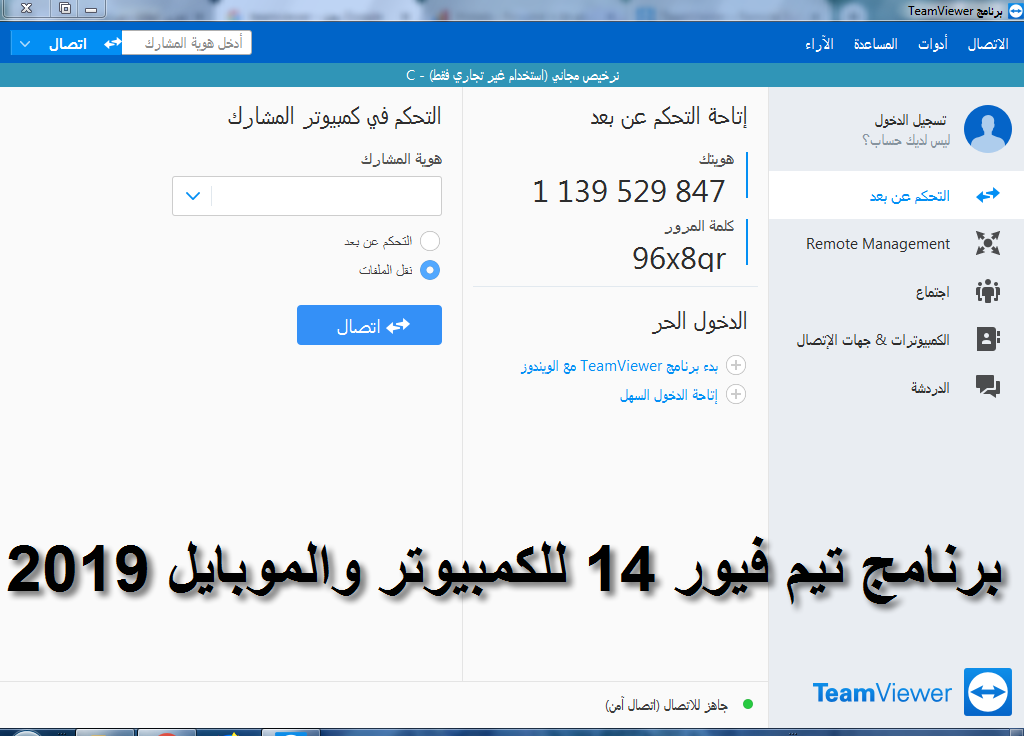This screenshot has height=736, width=1024.
Task: Open the top bar connect dropdown arrow
Action: (25, 44)
